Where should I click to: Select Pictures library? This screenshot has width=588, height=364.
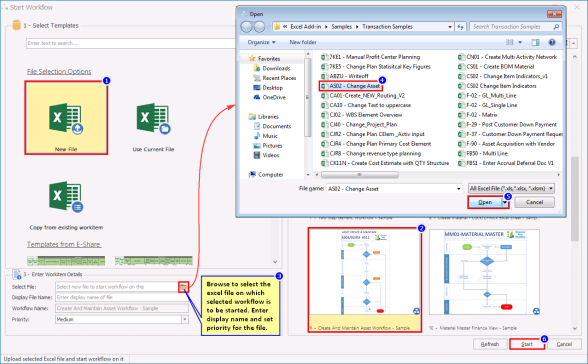pyautogui.click(x=268, y=145)
